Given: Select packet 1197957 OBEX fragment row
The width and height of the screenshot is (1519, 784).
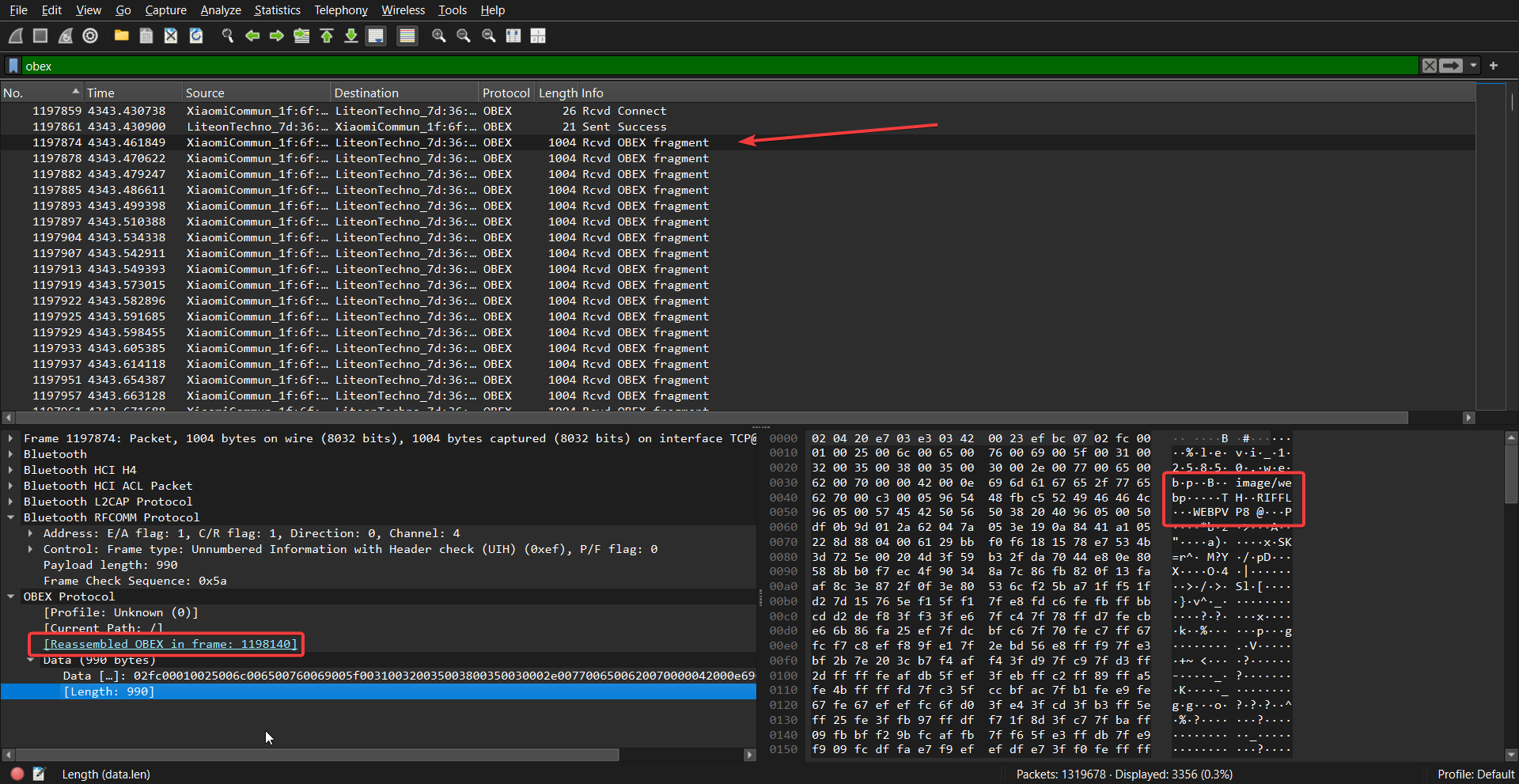Looking at the screenshot, I should [x=737, y=396].
